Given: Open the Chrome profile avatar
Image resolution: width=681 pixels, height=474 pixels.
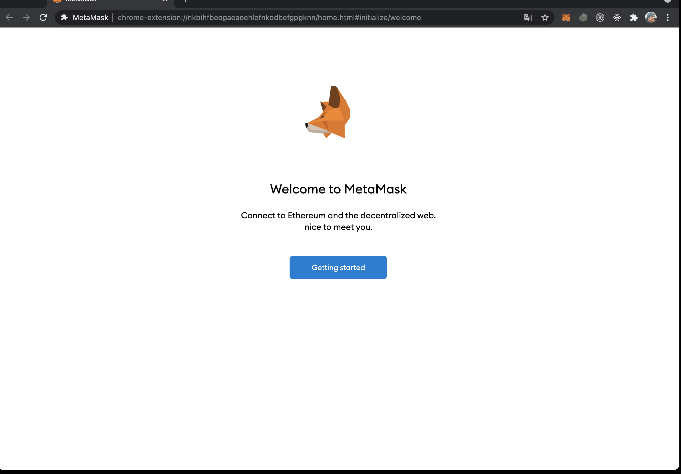Looking at the screenshot, I should pos(651,17).
